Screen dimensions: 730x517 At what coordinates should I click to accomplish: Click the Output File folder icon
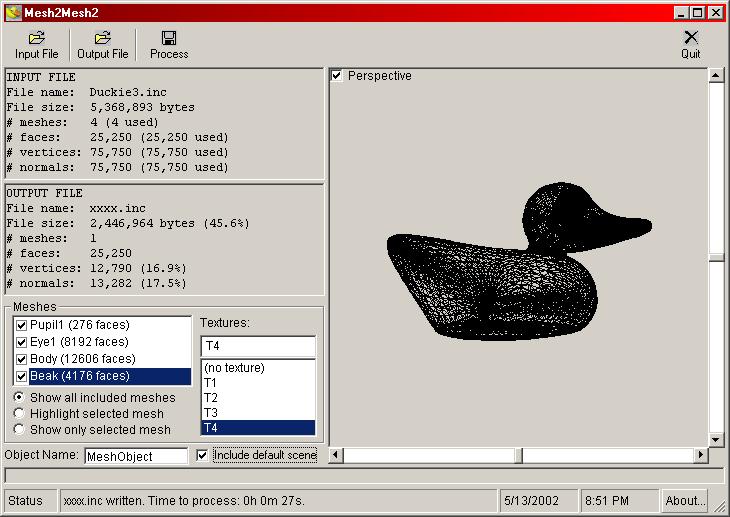(103, 38)
